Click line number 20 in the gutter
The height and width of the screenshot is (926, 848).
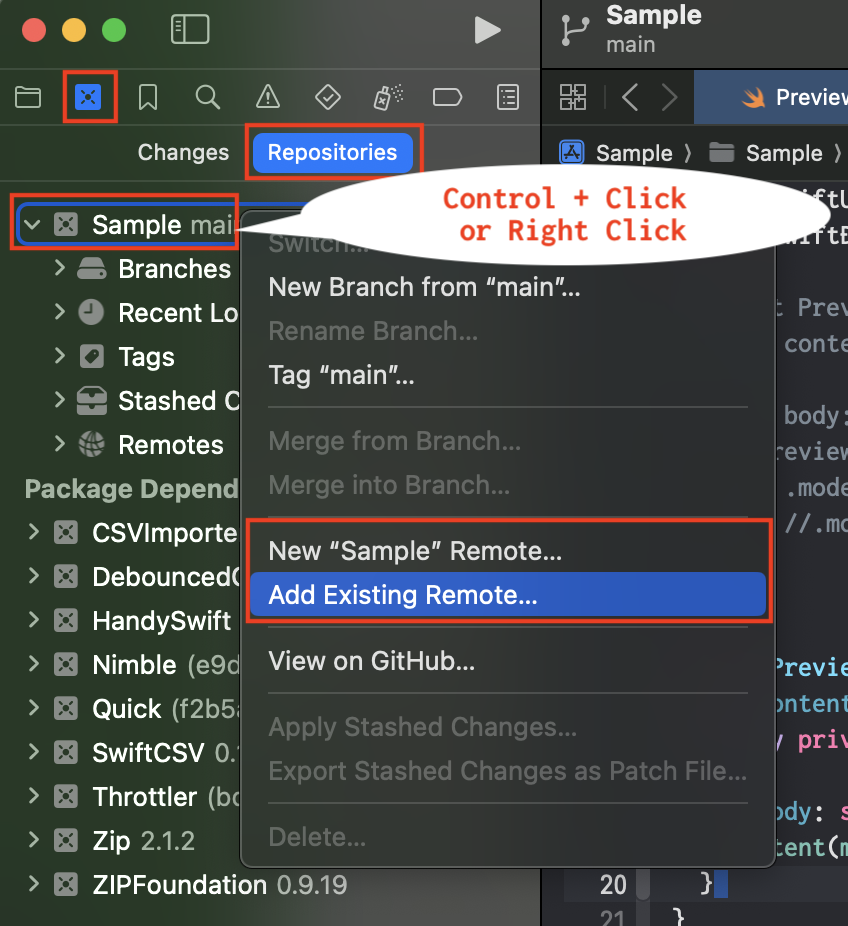pos(613,885)
